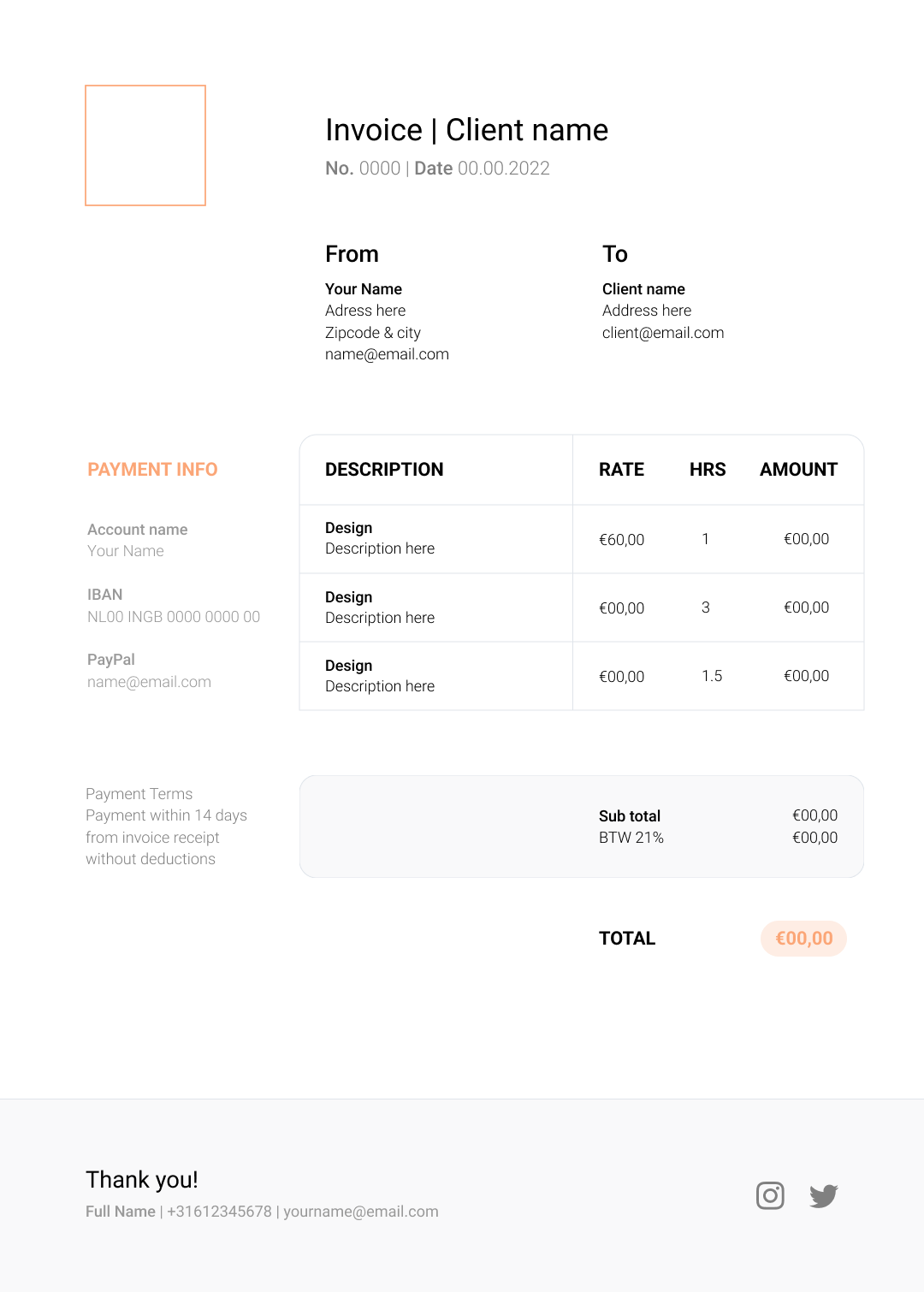Image resolution: width=924 pixels, height=1292 pixels.
Task: Click yourname@email.com in the footer
Action: tap(360, 1212)
